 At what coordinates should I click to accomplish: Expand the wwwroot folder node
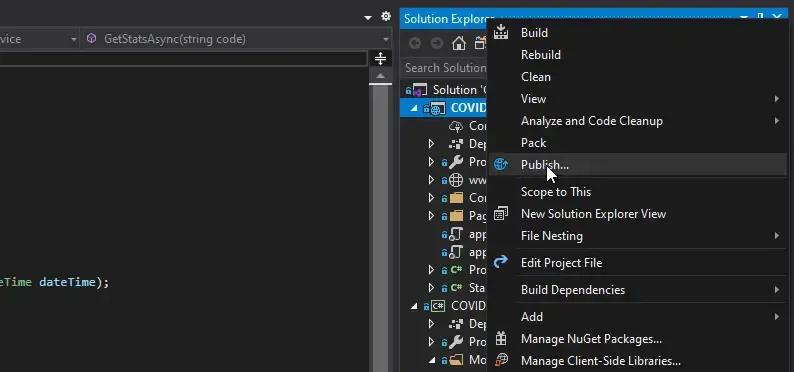point(431,180)
